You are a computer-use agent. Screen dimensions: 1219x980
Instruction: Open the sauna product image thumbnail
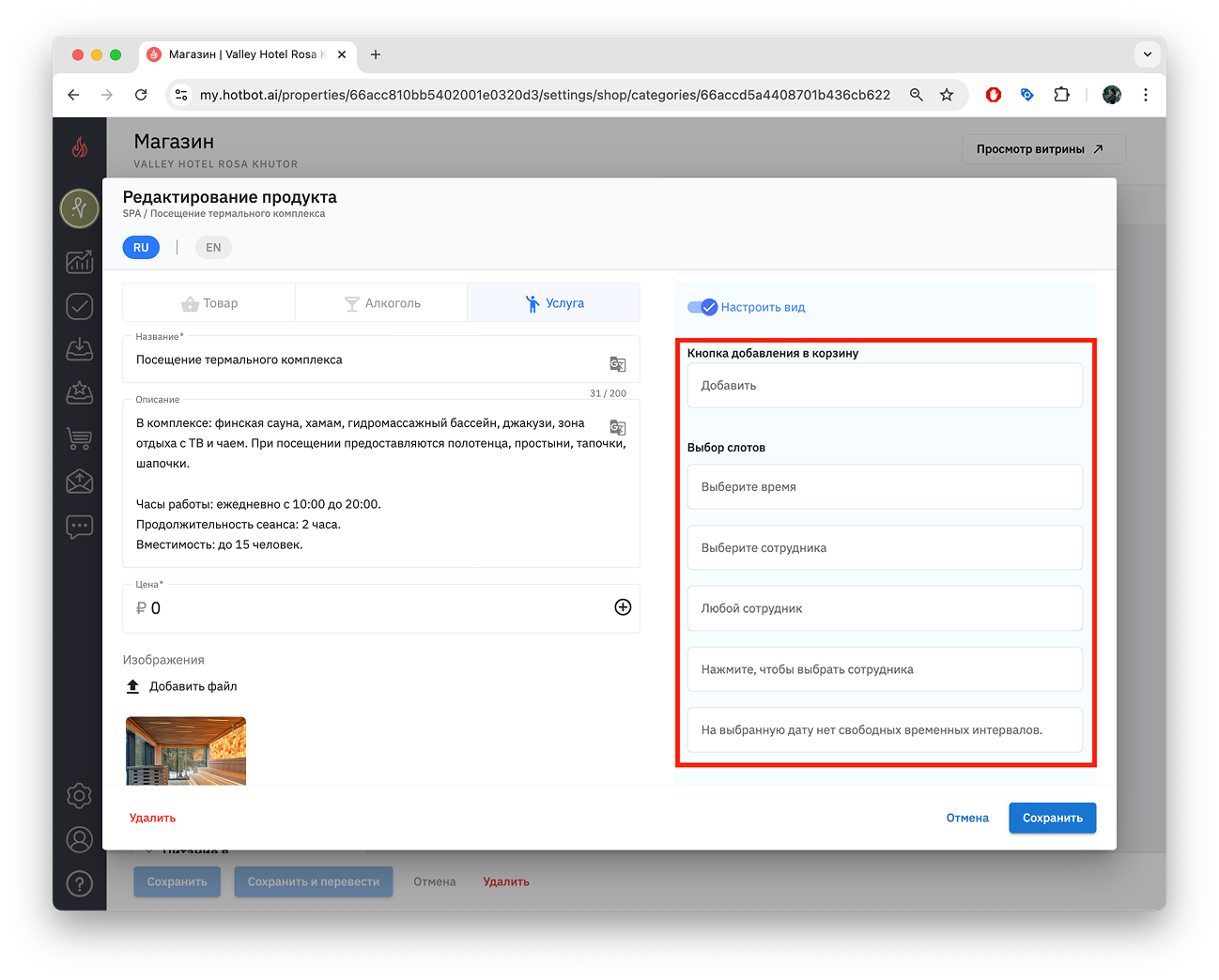tap(186, 751)
